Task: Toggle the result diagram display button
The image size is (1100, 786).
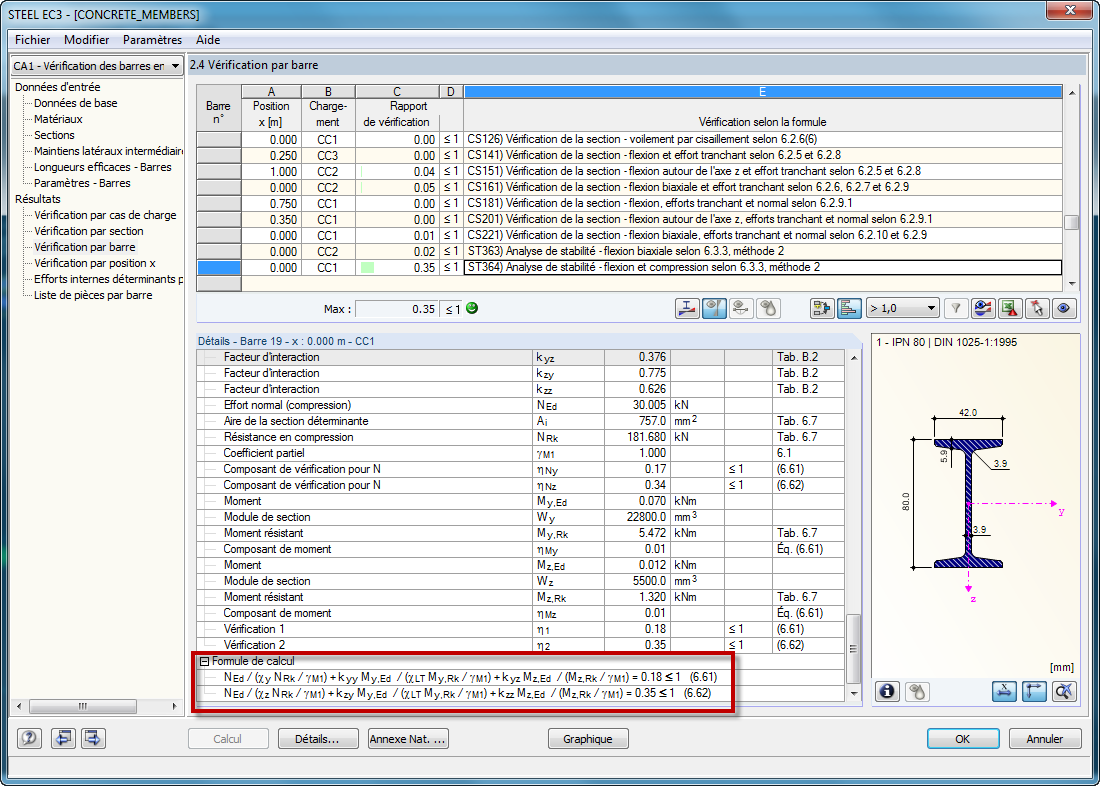Action: [686, 308]
